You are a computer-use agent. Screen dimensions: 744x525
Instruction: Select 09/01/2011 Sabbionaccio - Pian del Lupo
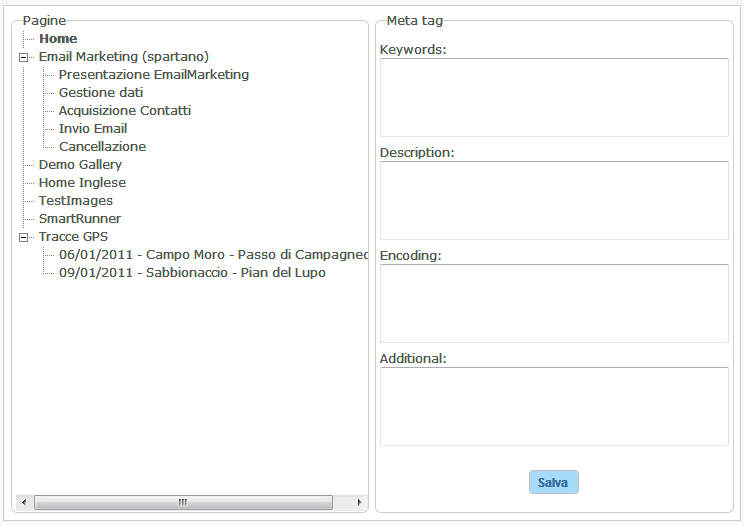point(192,273)
